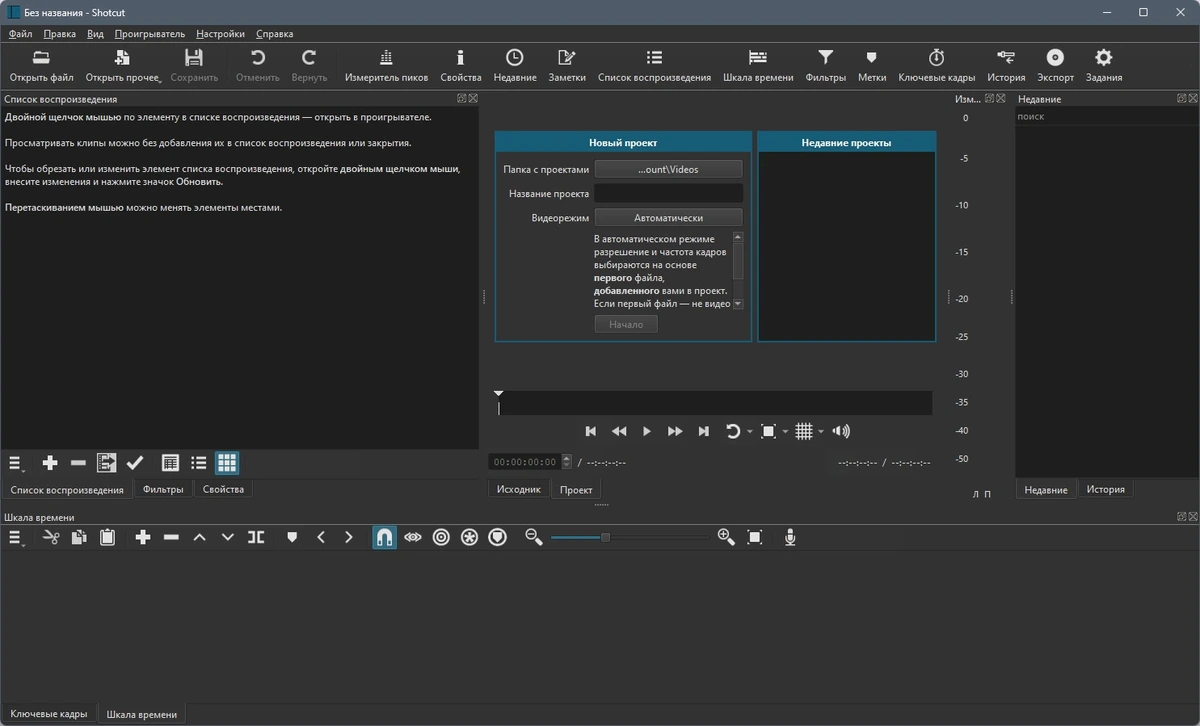Open the Keyframes (Ключевые кадры) stopwatch icon

pos(936,66)
